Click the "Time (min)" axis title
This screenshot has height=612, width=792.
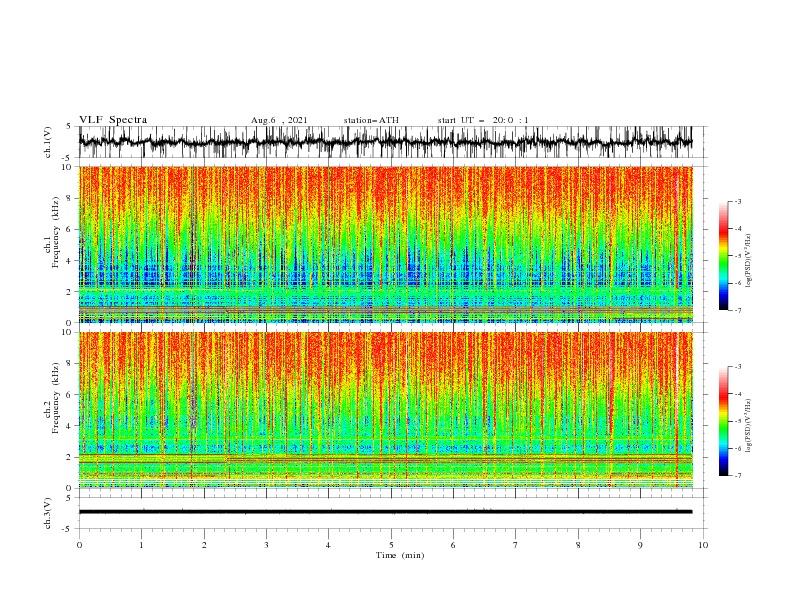(400, 555)
